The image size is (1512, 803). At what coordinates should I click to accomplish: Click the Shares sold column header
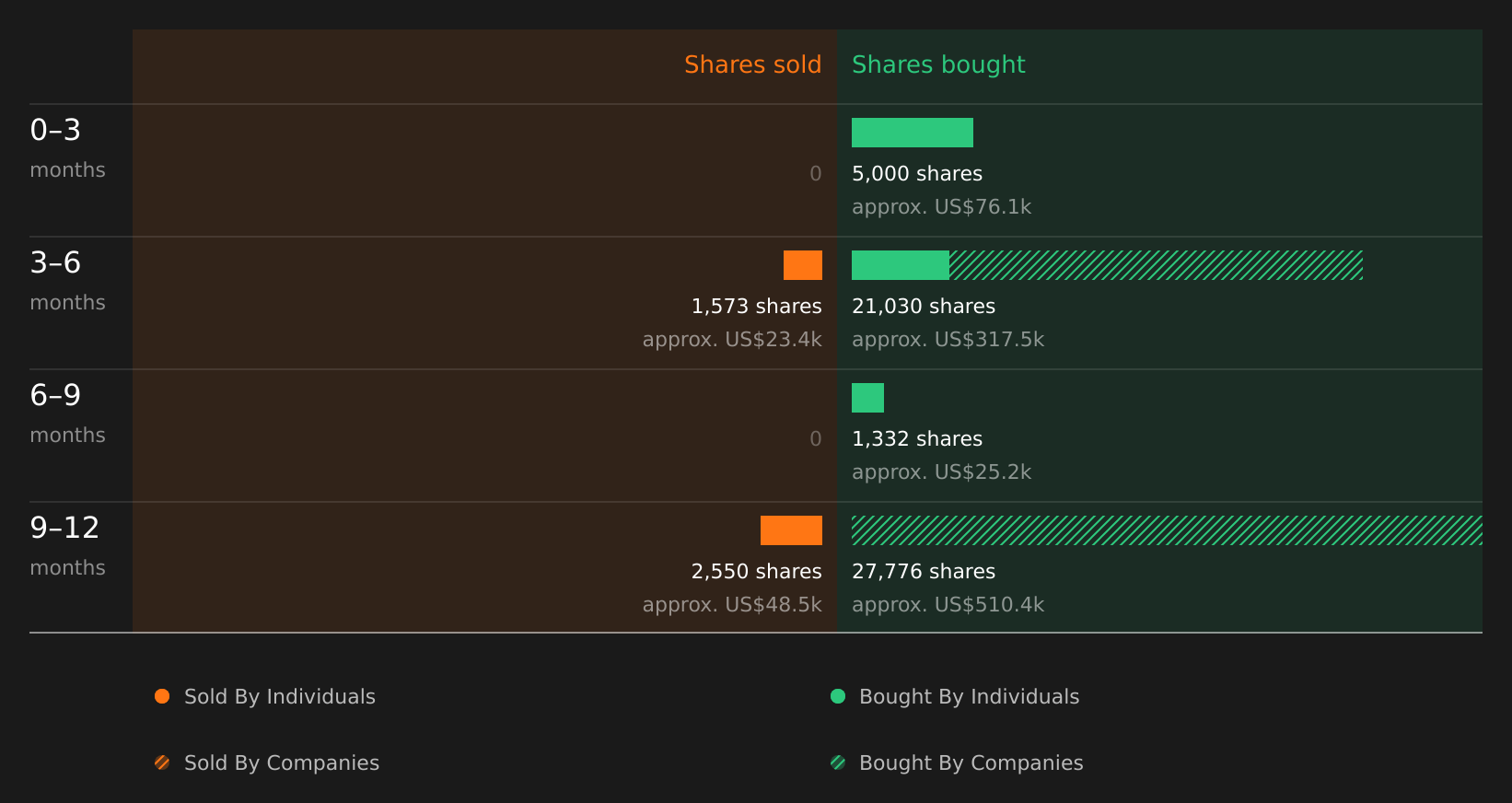(752, 64)
